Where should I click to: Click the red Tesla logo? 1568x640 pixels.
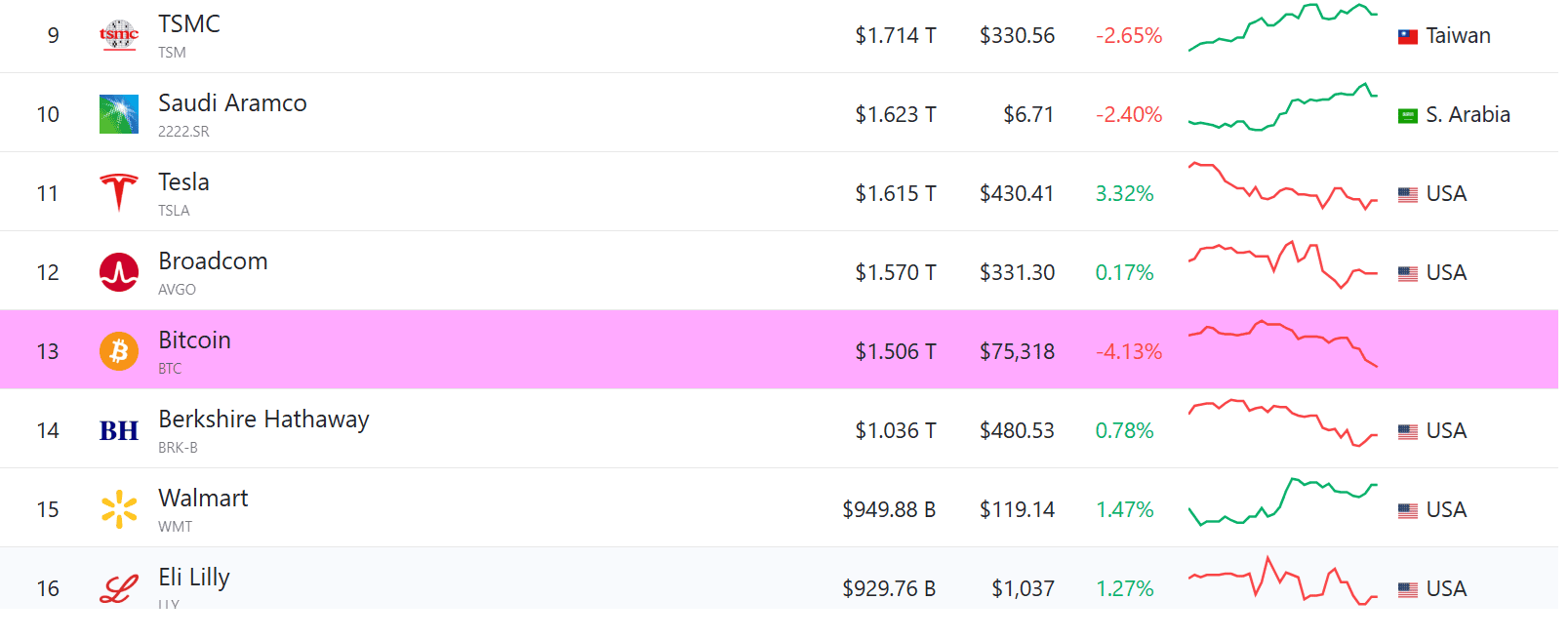click(x=119, y=192)
